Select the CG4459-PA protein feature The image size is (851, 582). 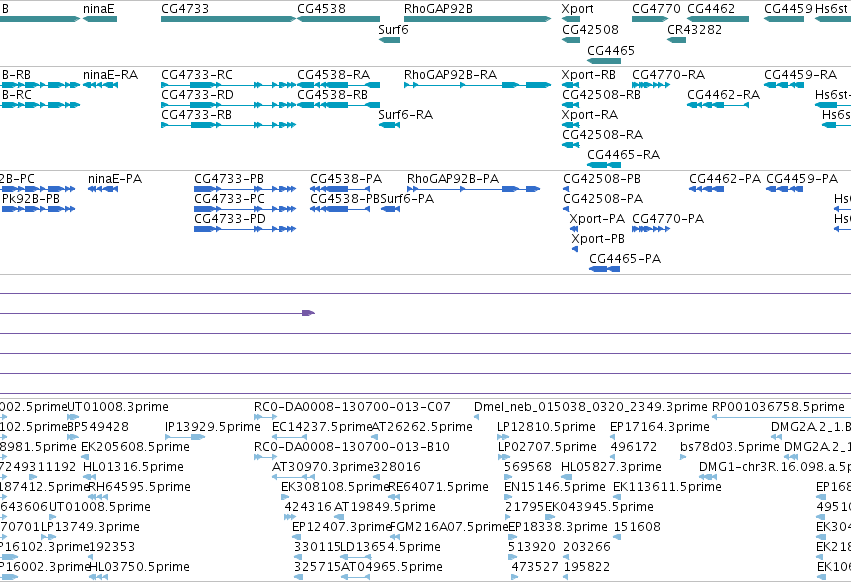point(785,189)
